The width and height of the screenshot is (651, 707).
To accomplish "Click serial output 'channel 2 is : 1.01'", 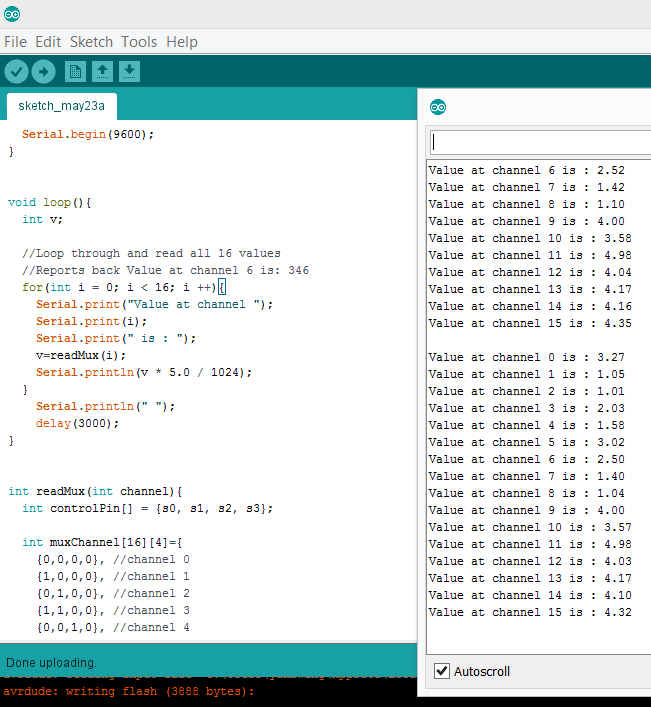I will pos(558,391).
